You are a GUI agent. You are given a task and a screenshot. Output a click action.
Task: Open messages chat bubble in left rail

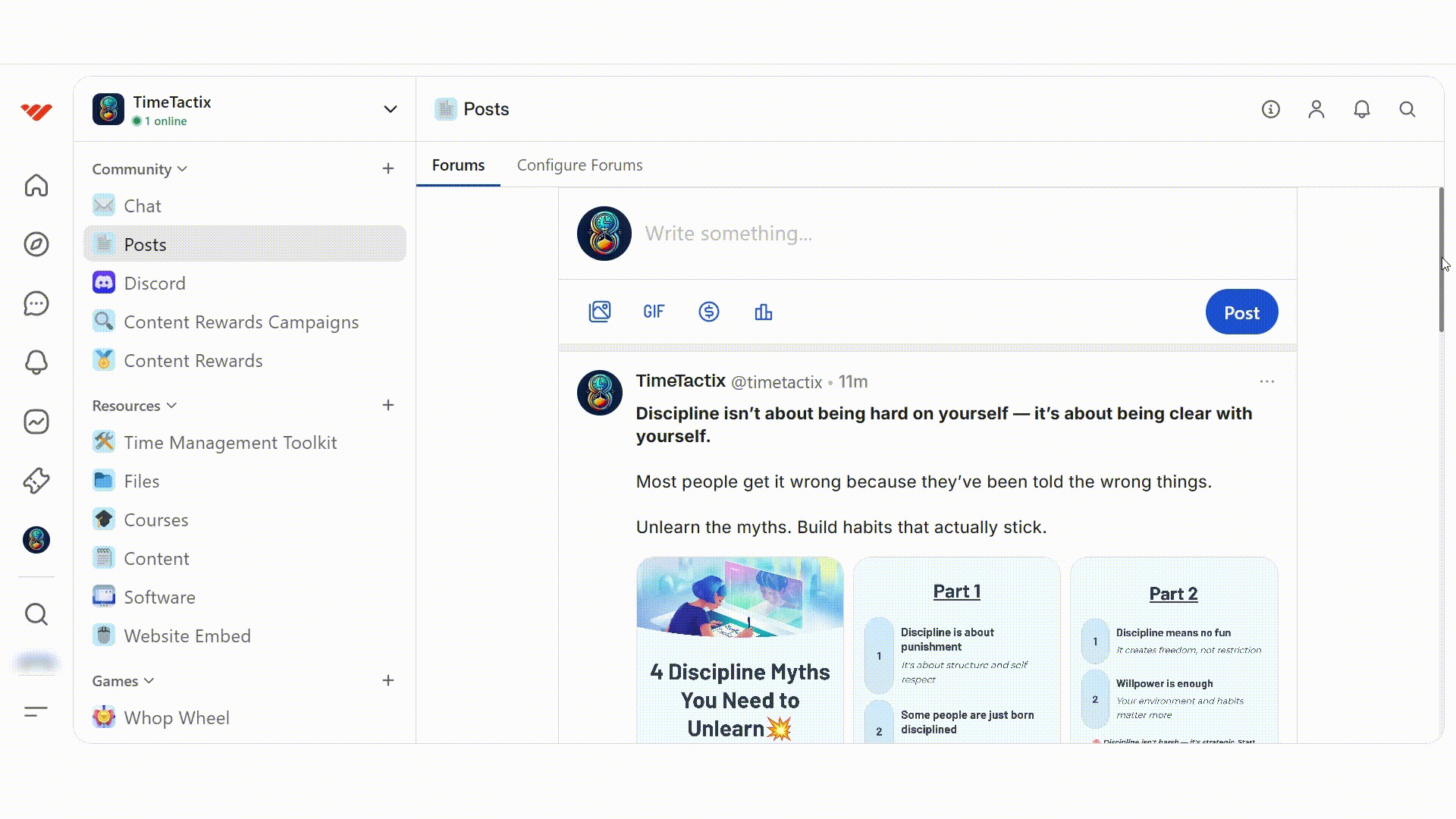point(36,303)
